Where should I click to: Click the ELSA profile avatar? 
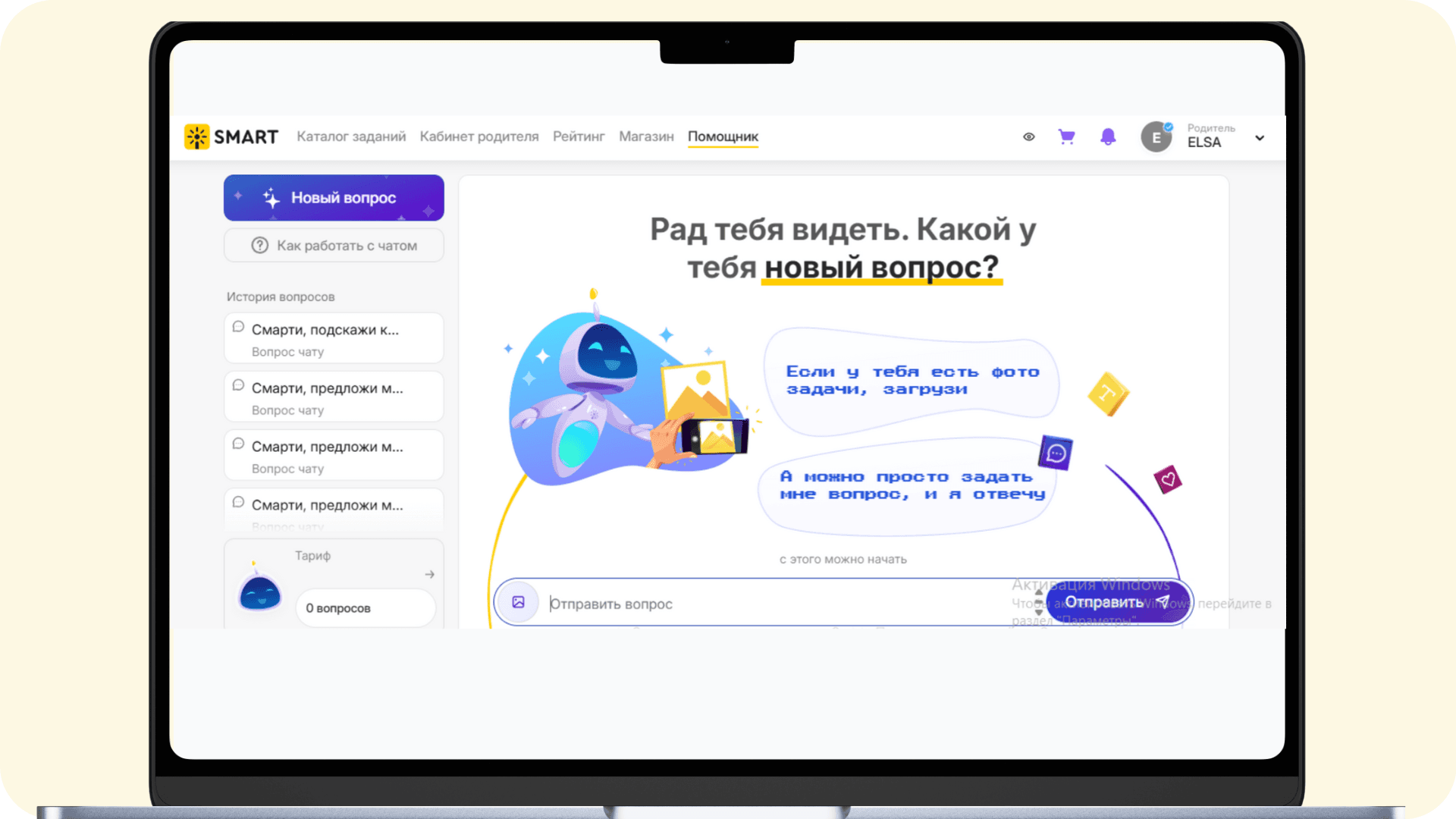coord(1156,137)
